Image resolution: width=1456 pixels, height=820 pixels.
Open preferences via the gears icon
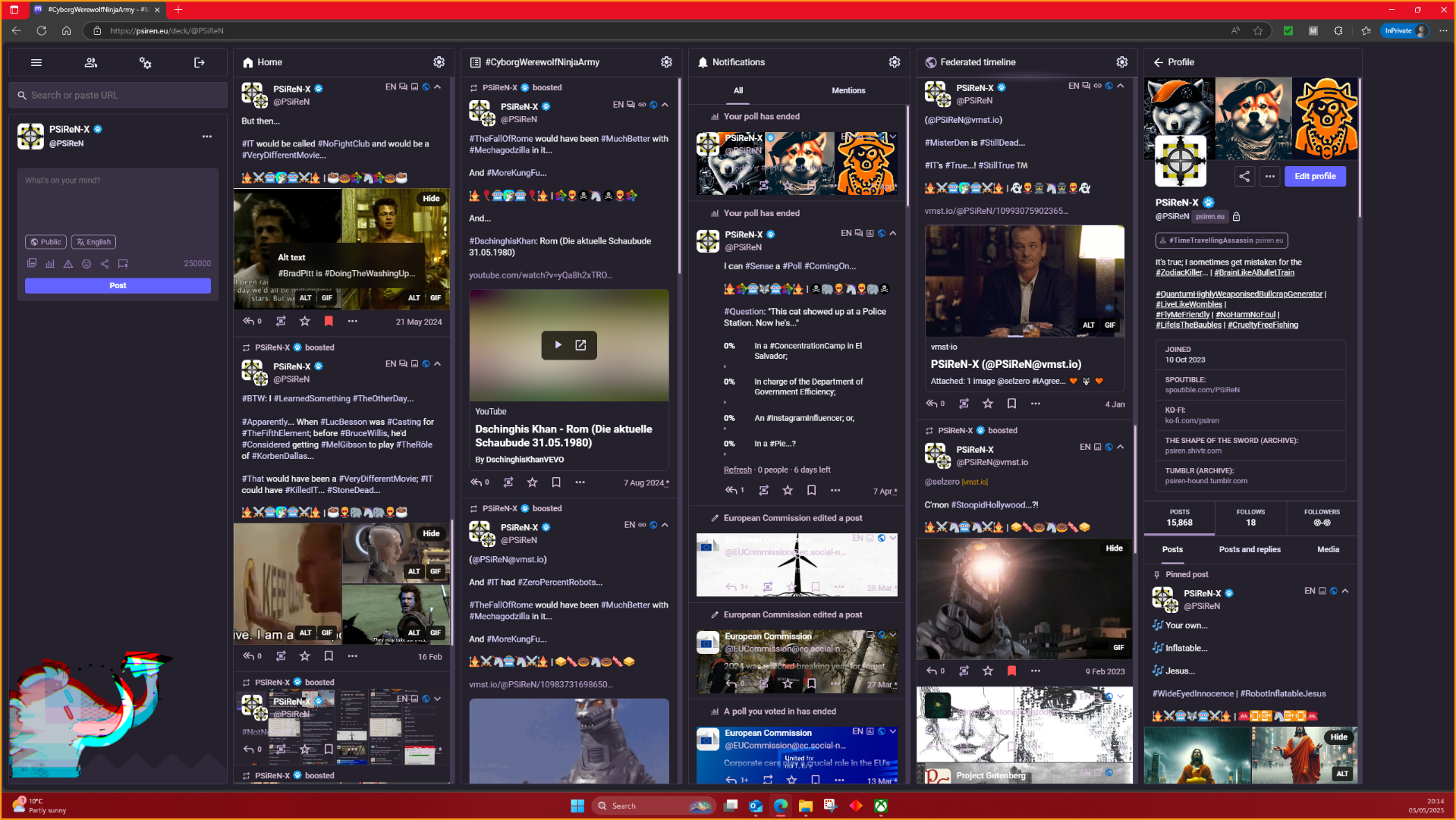(145, 63)
